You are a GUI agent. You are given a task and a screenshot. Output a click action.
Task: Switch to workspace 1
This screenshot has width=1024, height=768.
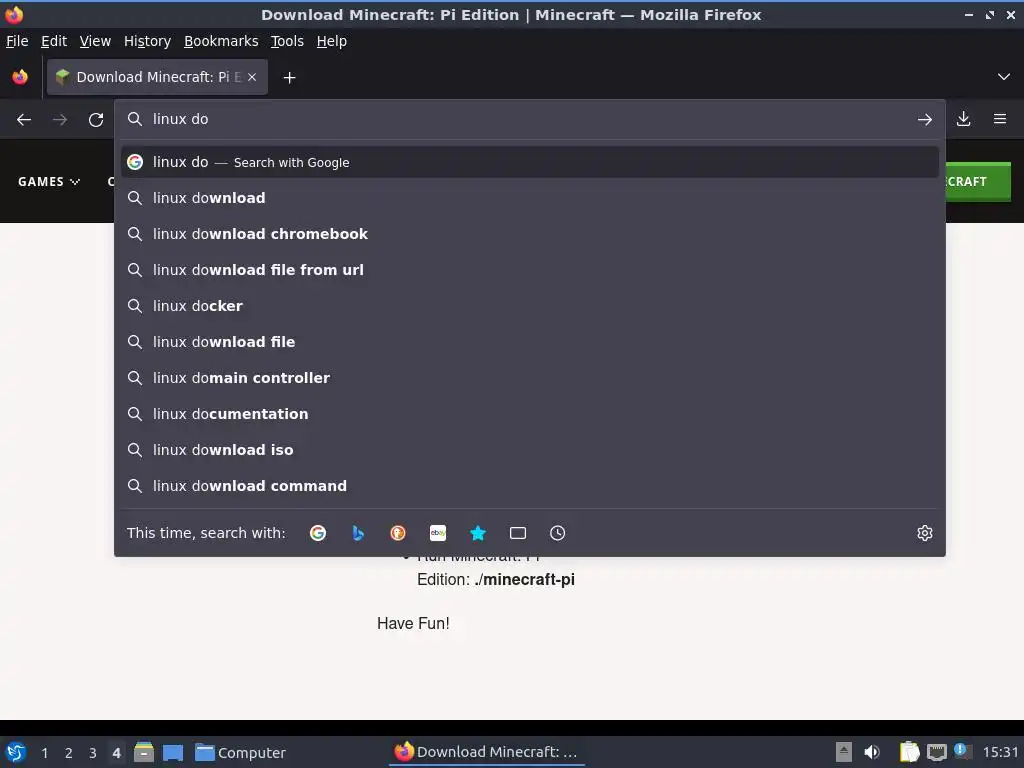[44, 753]
